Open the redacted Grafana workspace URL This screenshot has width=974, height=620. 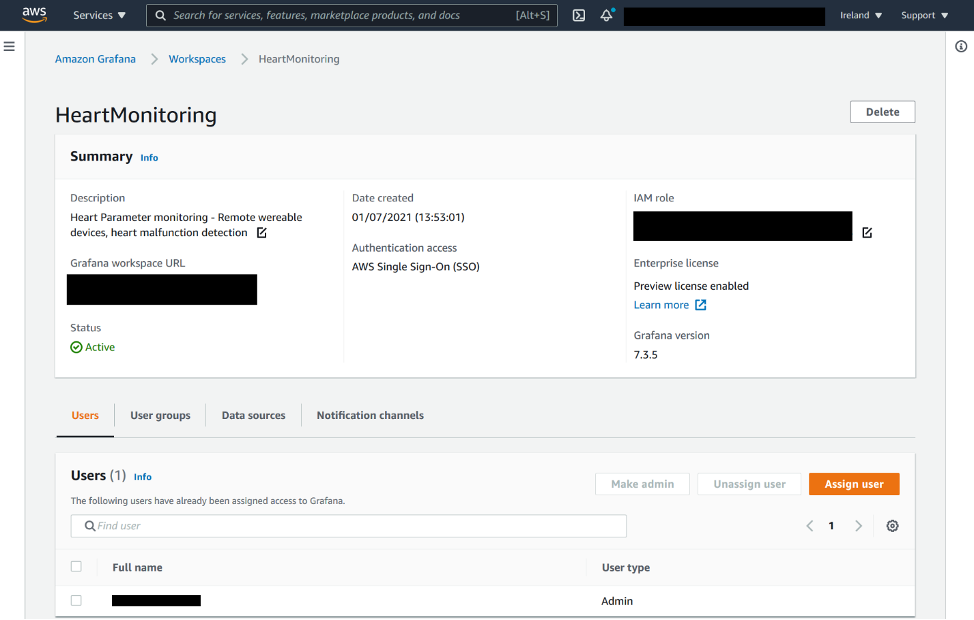pos(162,289)
